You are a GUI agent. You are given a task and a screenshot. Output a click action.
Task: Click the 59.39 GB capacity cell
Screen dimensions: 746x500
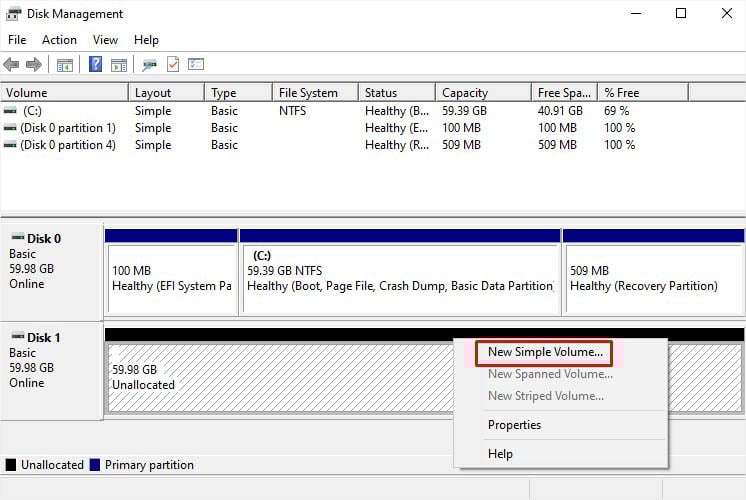464,111
